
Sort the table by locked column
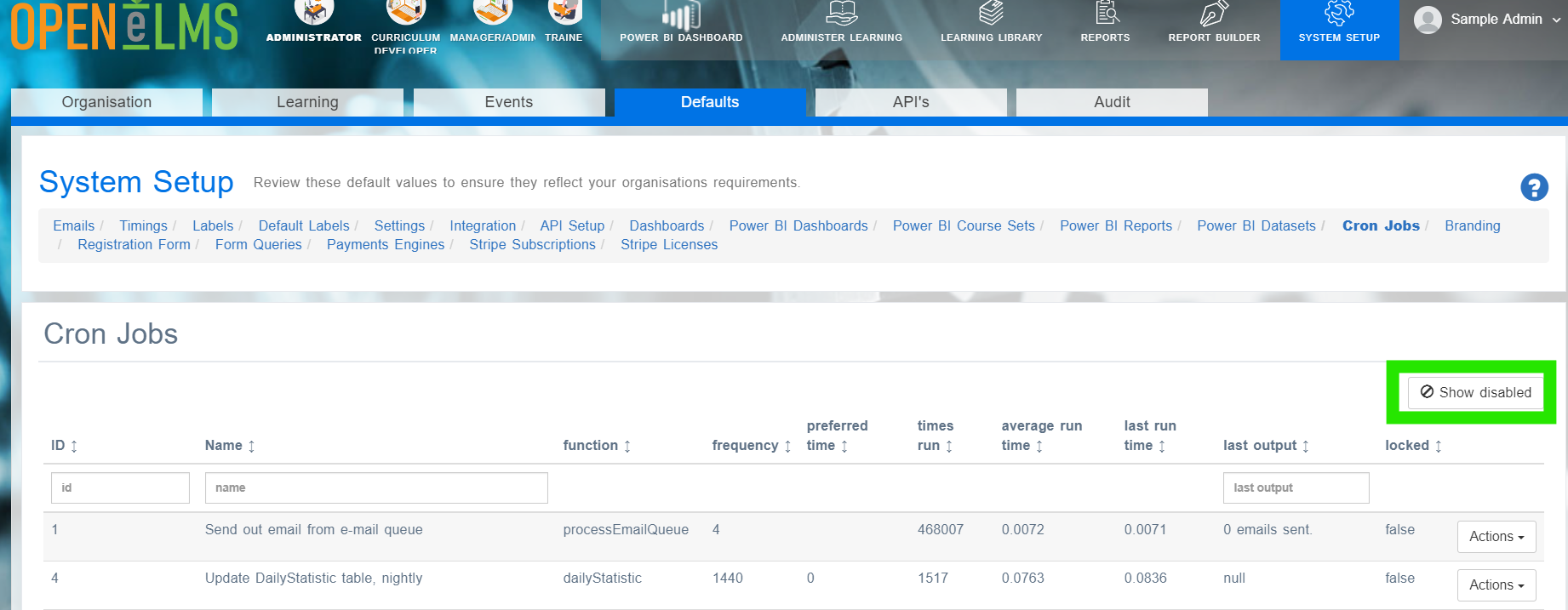click(1413, 446)
